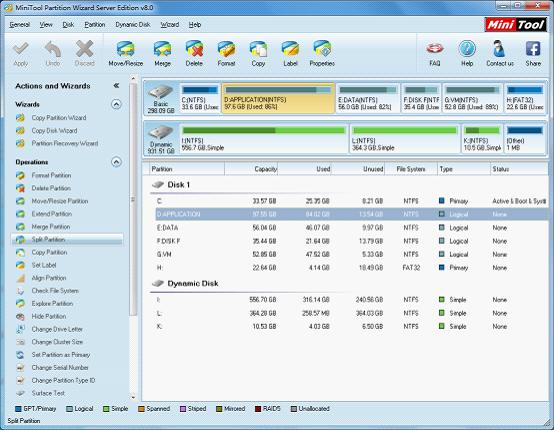Click the Format toolbar icon

pyautogui.click(x=226, y=53)
